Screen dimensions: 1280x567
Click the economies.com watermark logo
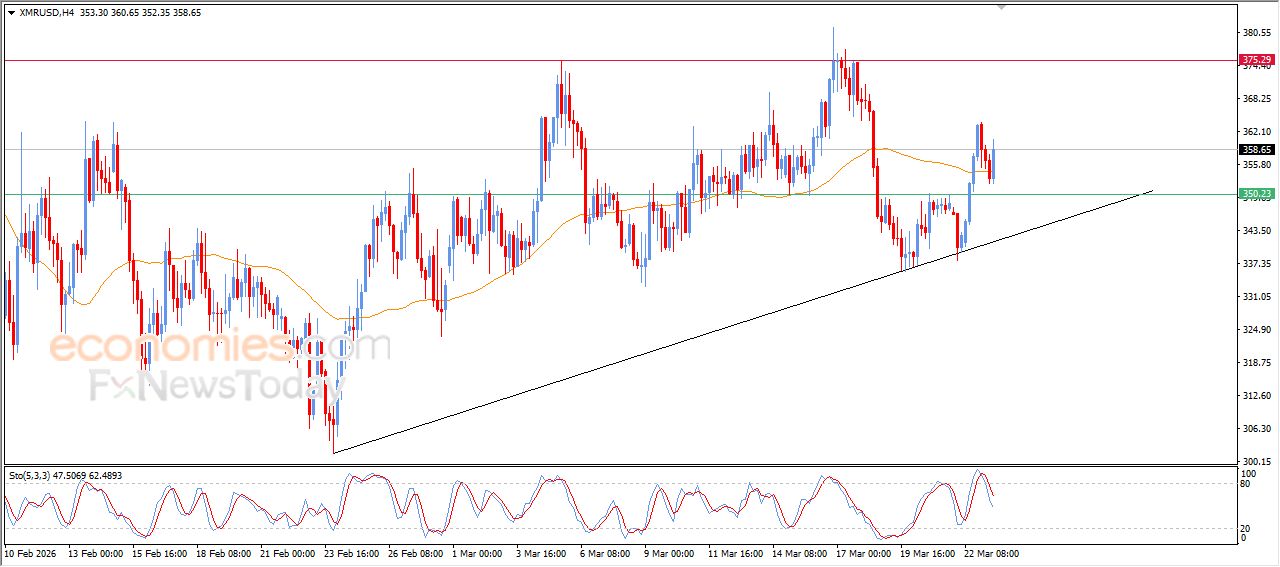218,348
